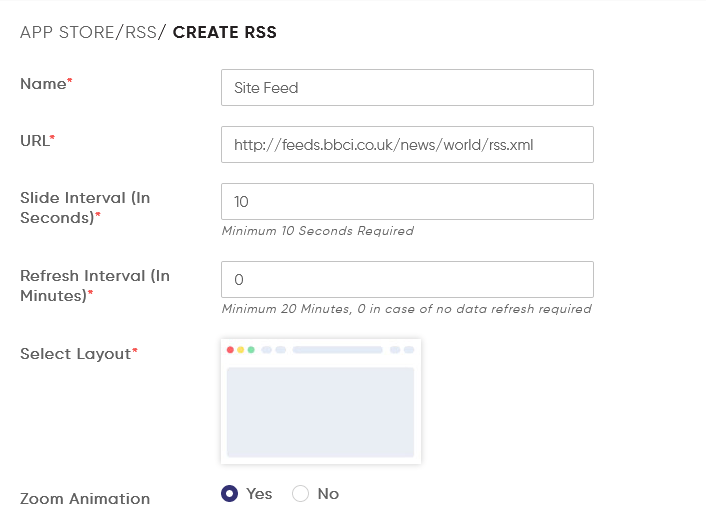Click the CREATE RSS breadcrumb title
Viewport: 706px width, 528px height.
225,33
